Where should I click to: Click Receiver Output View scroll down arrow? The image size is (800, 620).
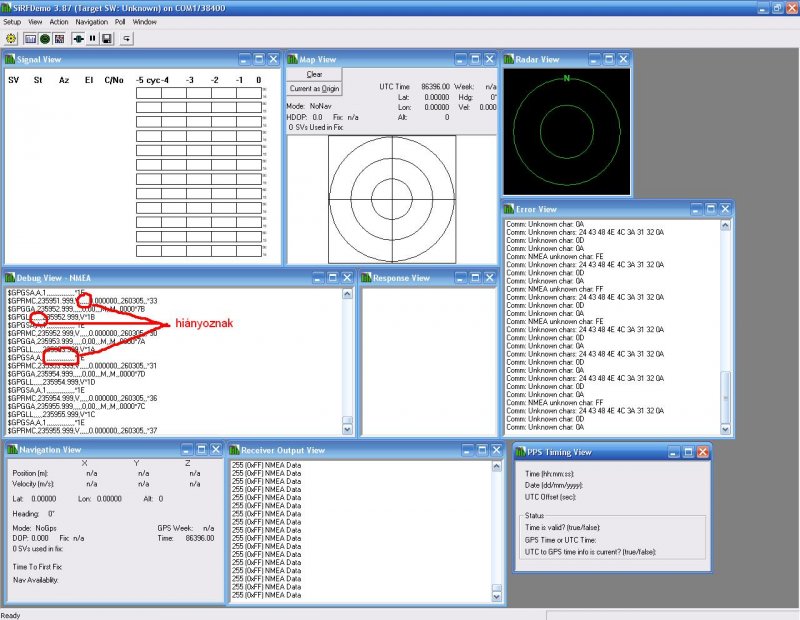pyautogui.click(x=496, y=596)
